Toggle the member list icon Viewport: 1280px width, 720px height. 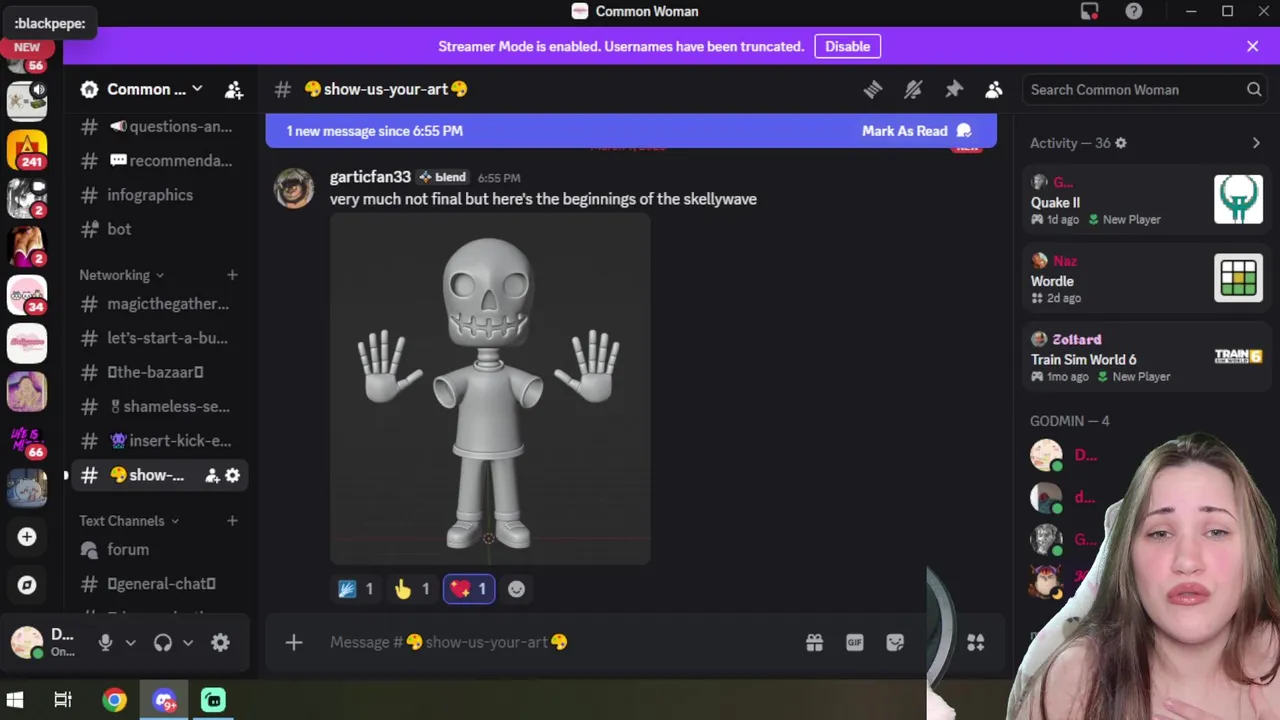click(x=993, y=89)
